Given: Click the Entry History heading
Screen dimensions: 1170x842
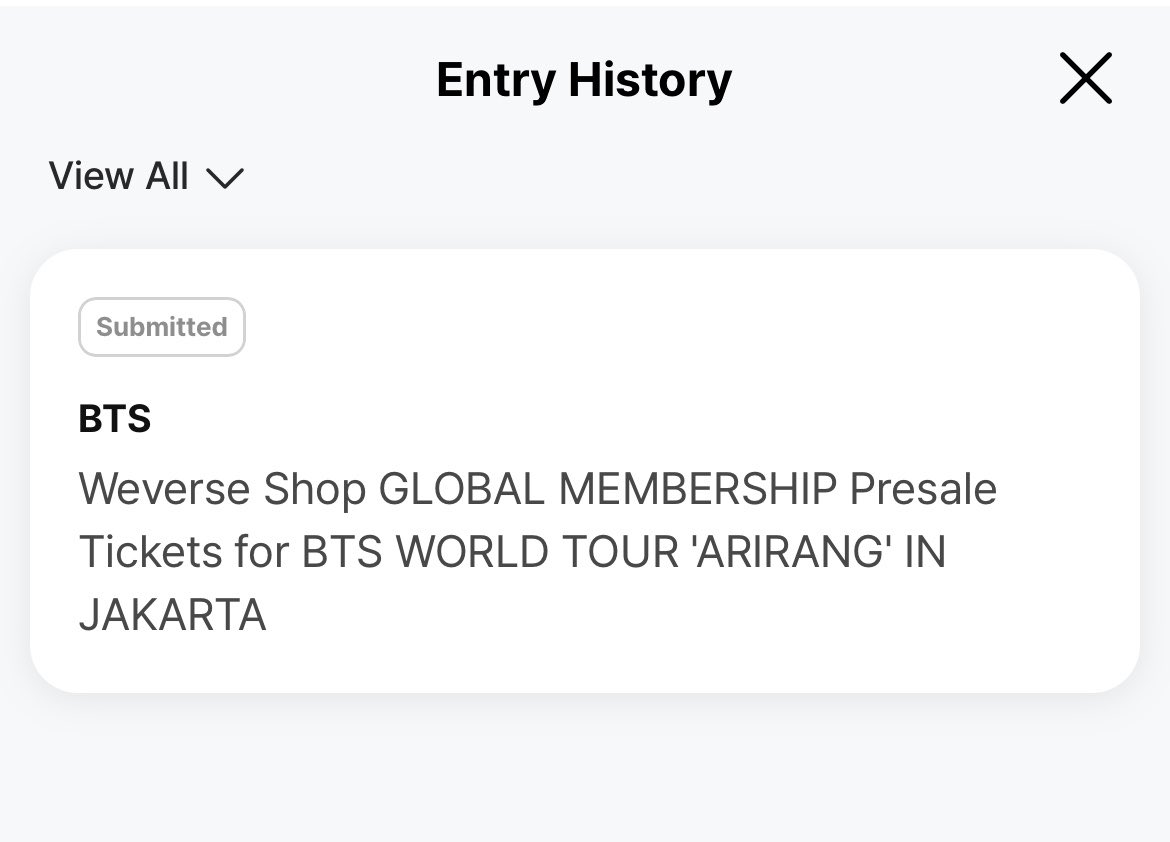Looking at the screenshot, I should [584, 80].
